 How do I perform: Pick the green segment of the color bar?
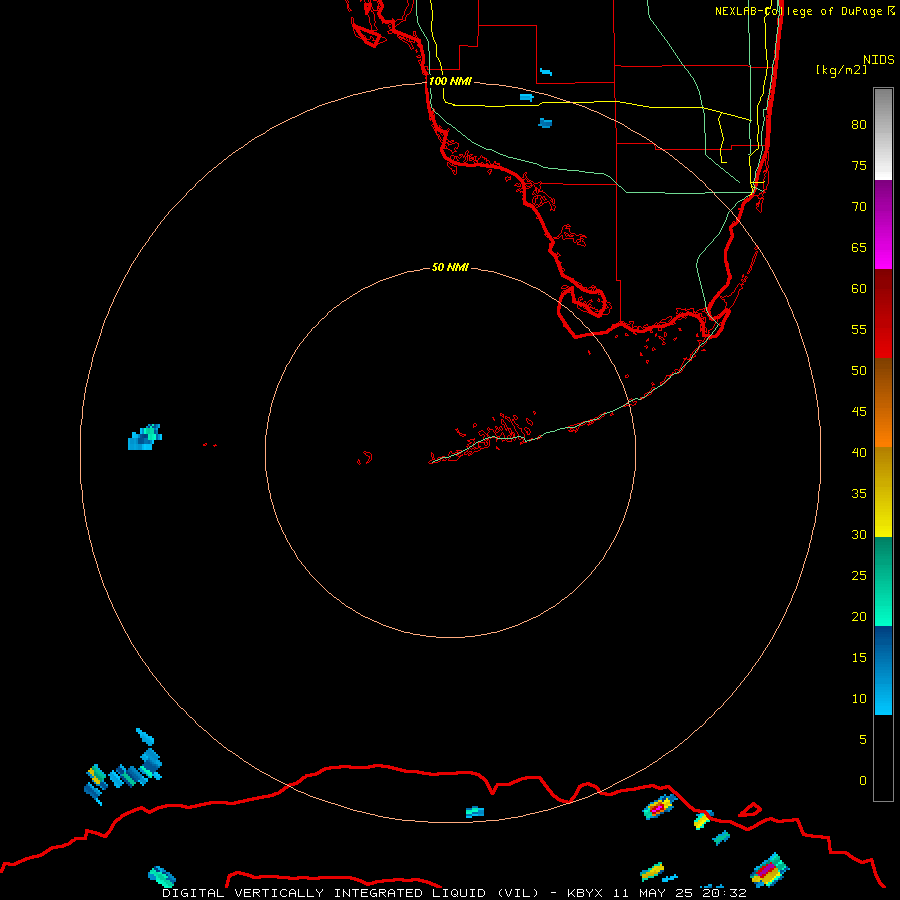[x=883, y=581]
